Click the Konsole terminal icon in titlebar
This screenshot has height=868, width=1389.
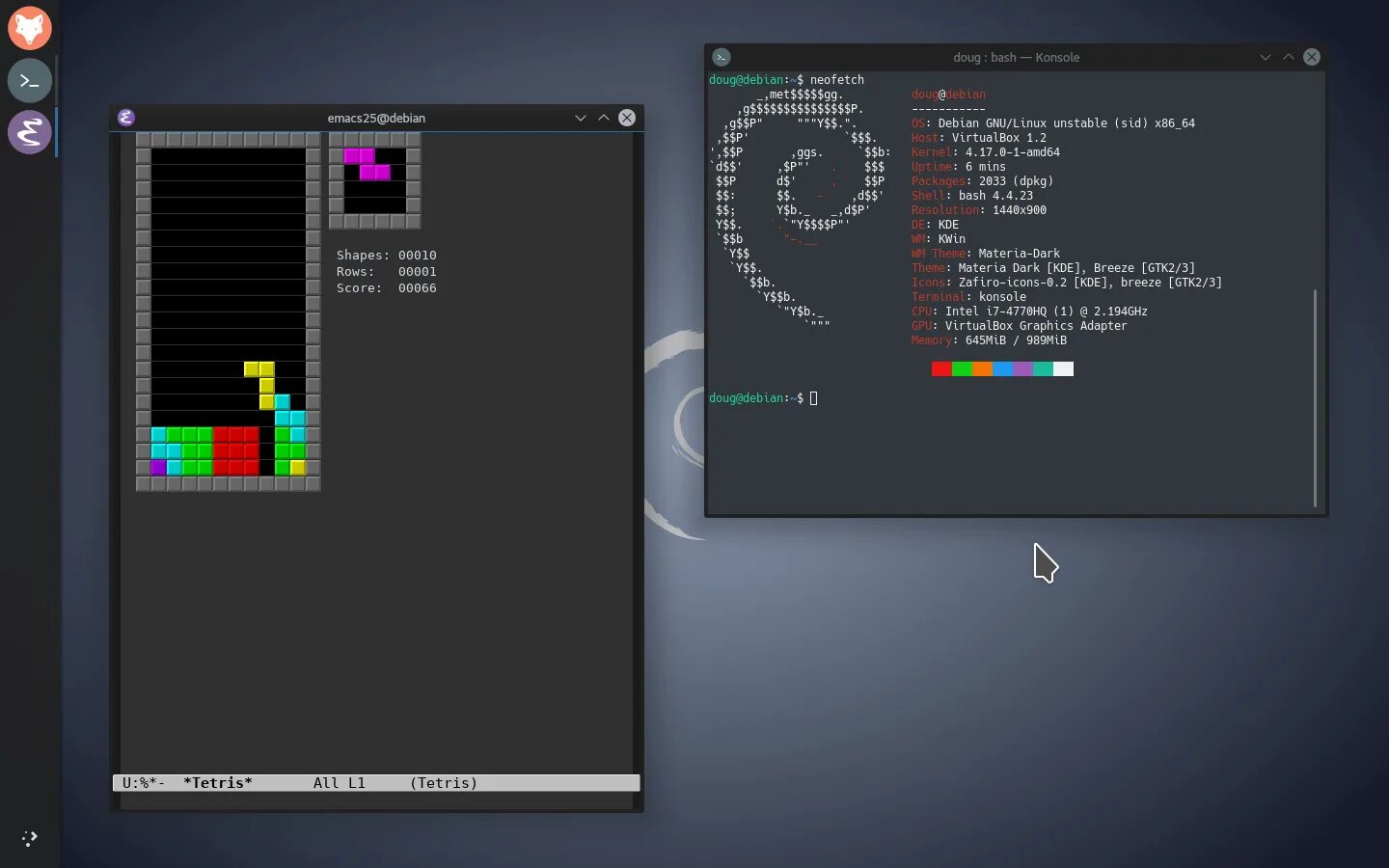pos(722,57)
